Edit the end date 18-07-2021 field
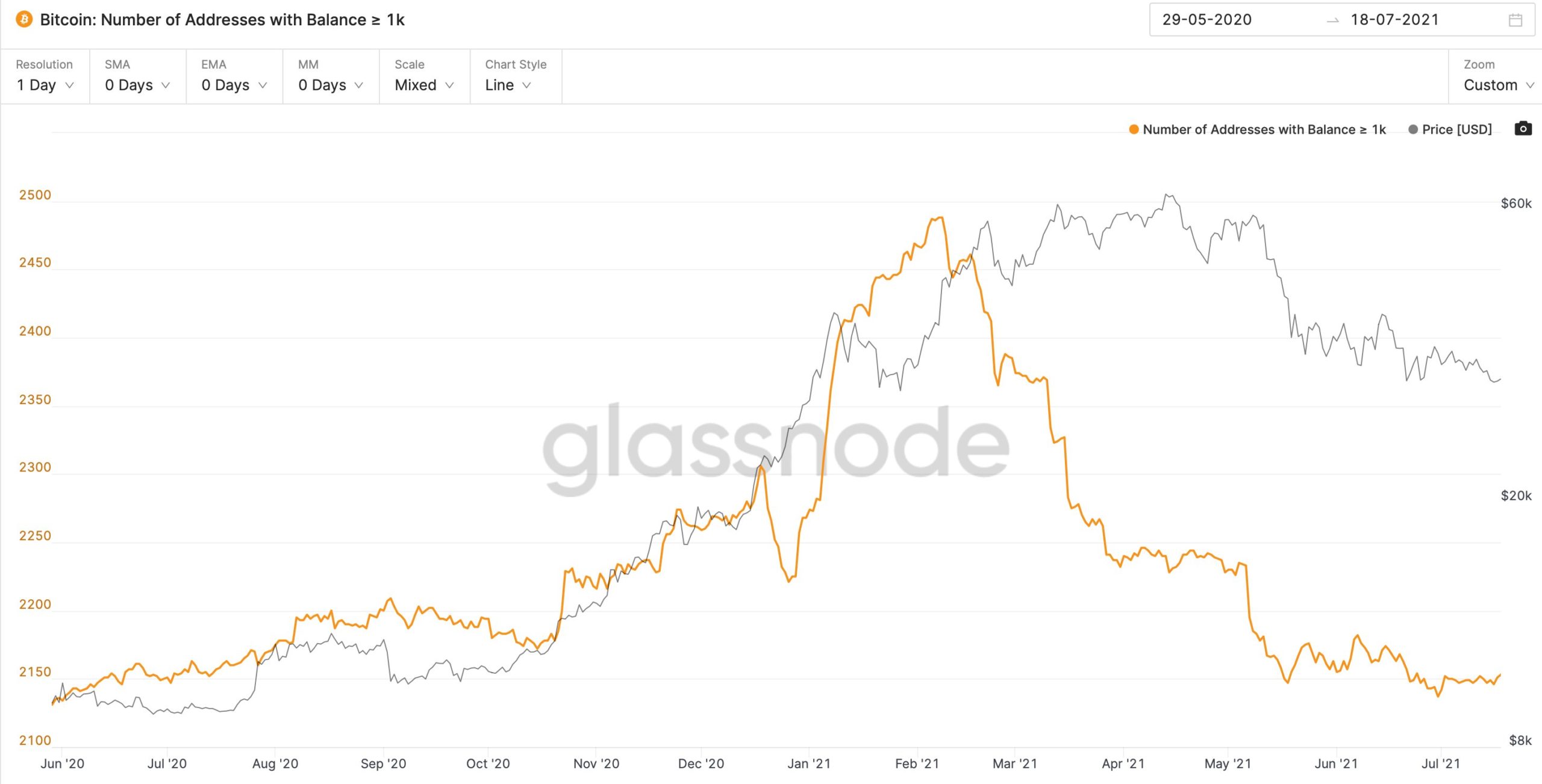Image resolution: width=1542 pixels, height=784 pixels. (1394, 20)
